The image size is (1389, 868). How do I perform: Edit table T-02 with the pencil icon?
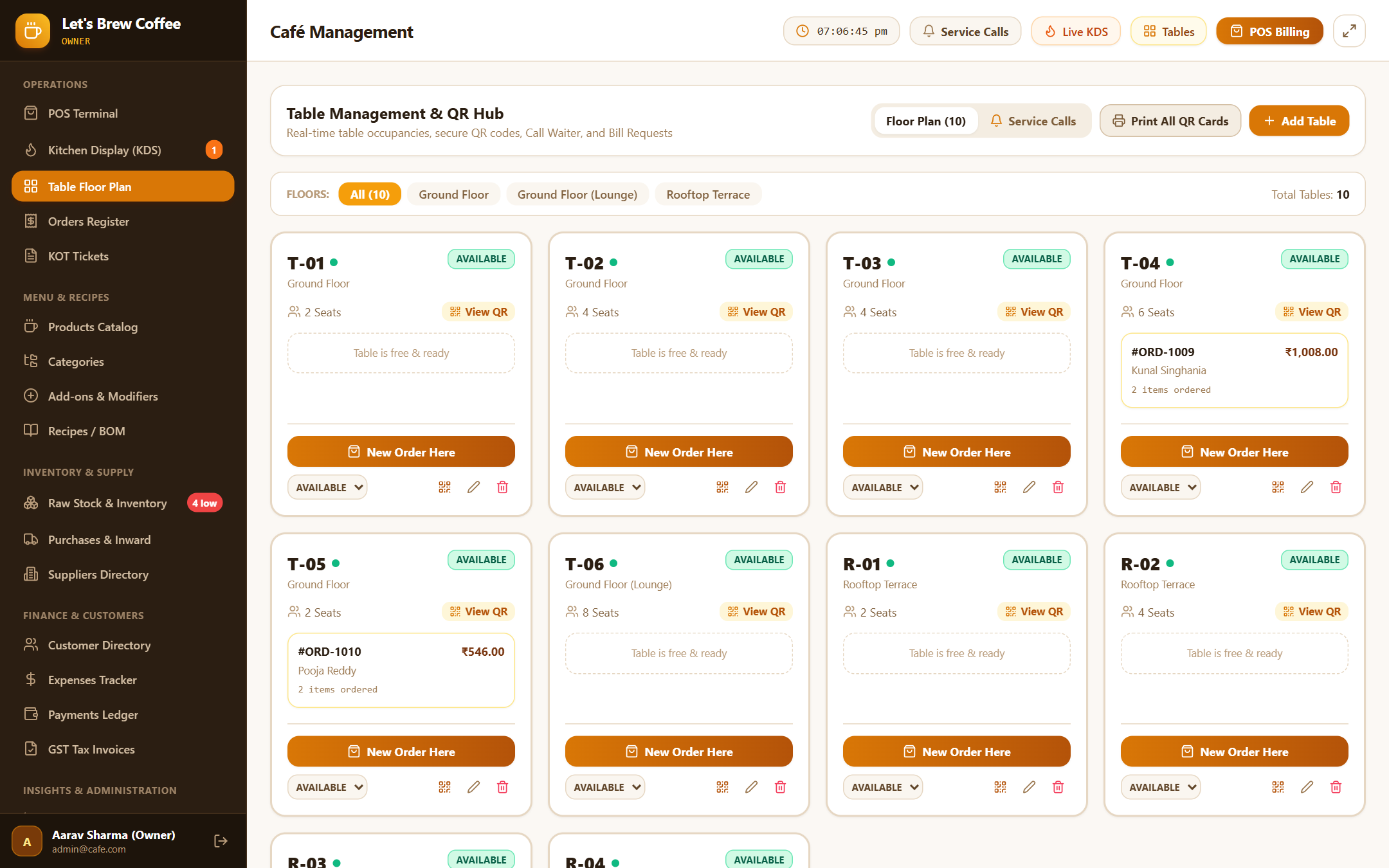click(751, 487)
